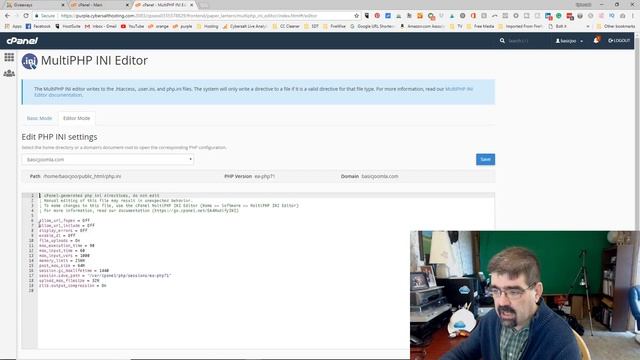Open the Inbox - Gmail bookmark
Screen dimensions: 640x360
101,26
